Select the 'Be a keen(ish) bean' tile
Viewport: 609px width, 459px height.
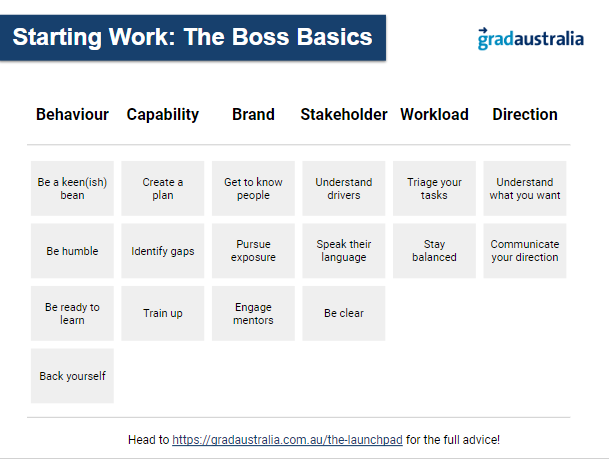tap(72, 188)
